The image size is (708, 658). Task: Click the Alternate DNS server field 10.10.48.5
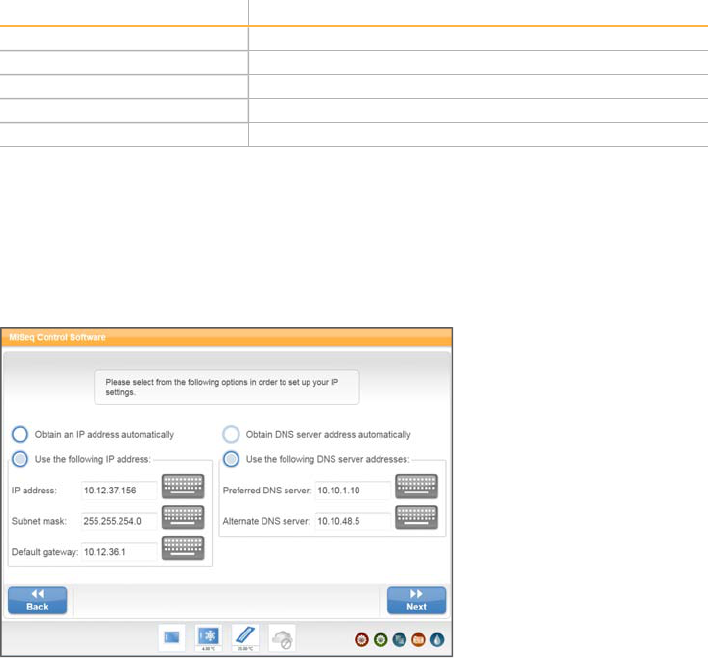tap(353, 521)
